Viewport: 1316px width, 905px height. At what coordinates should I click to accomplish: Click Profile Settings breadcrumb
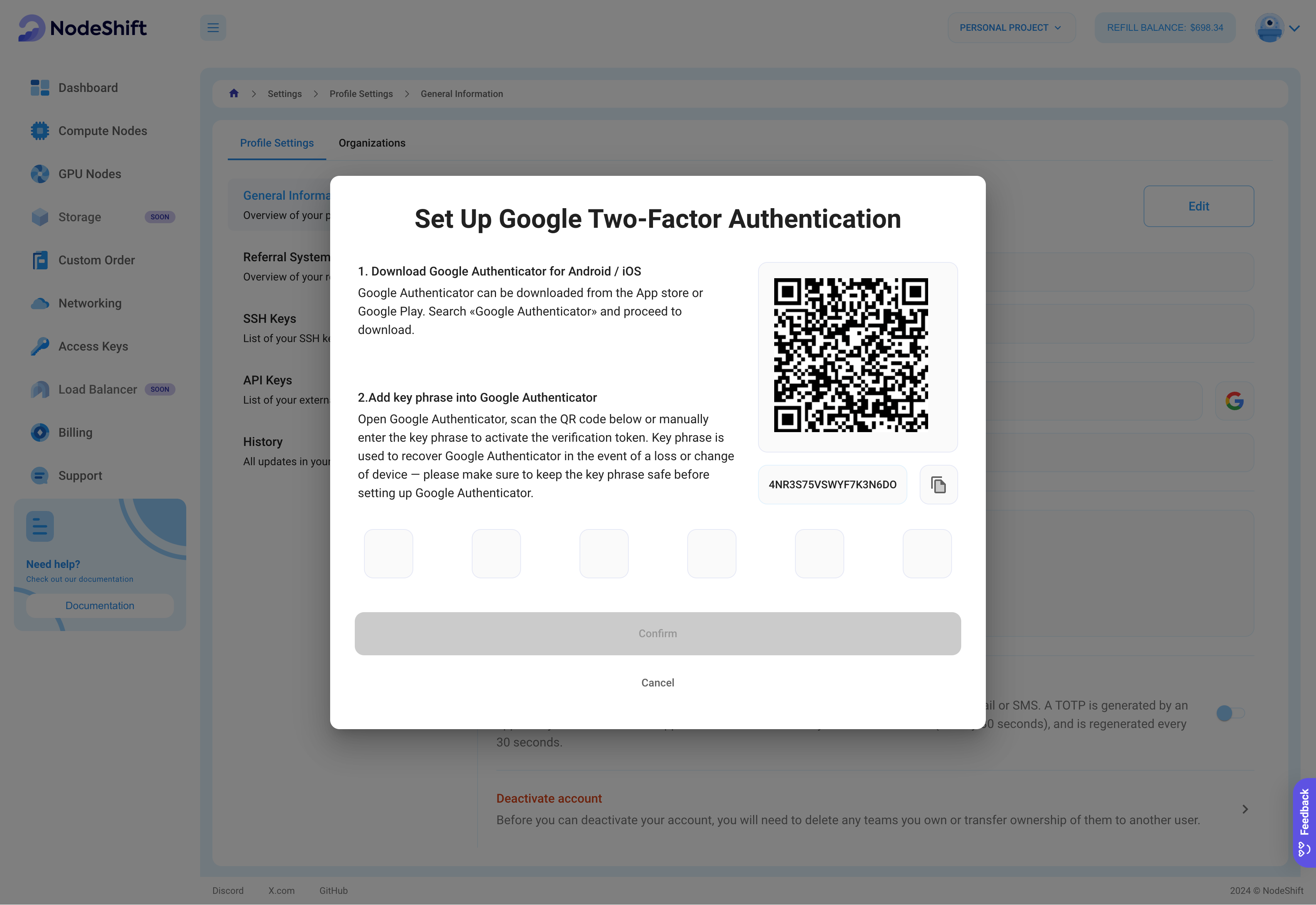point(361,94)
